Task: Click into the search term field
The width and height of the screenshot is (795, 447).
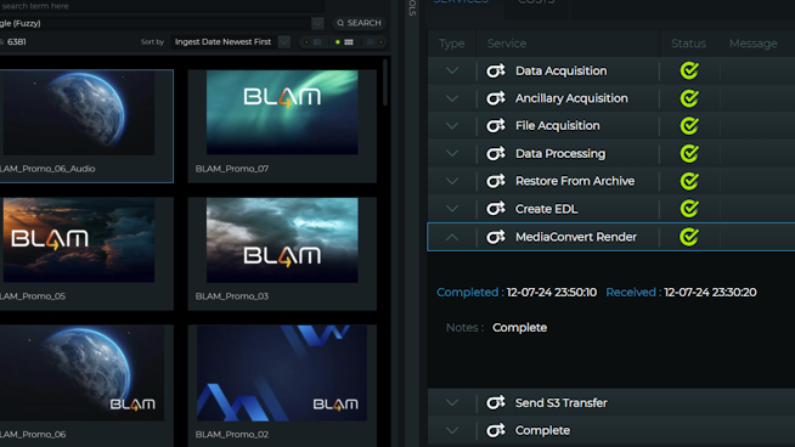Action: point(162,6)
